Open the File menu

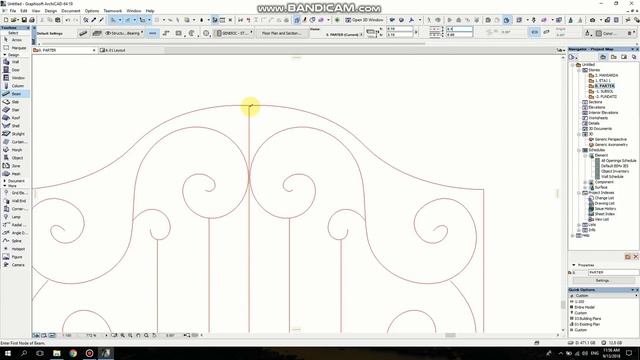[13, 11]
